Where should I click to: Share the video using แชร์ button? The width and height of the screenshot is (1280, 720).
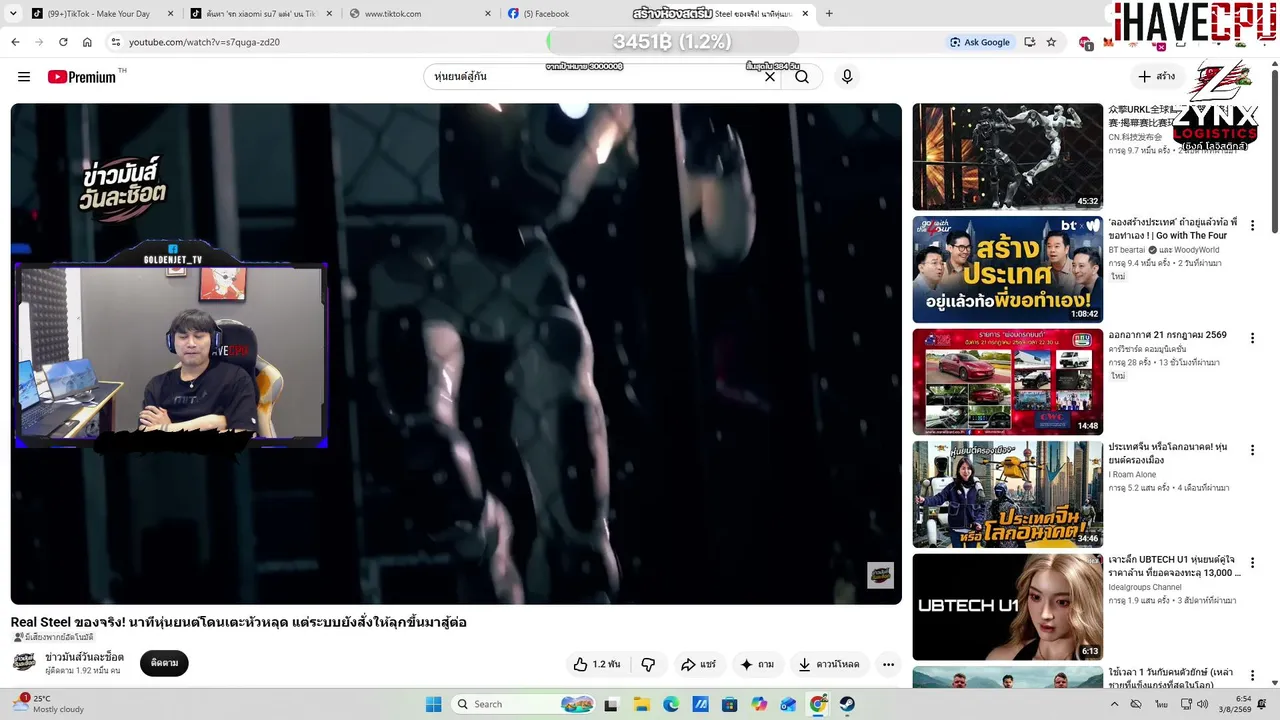click(x=698, y=664)
